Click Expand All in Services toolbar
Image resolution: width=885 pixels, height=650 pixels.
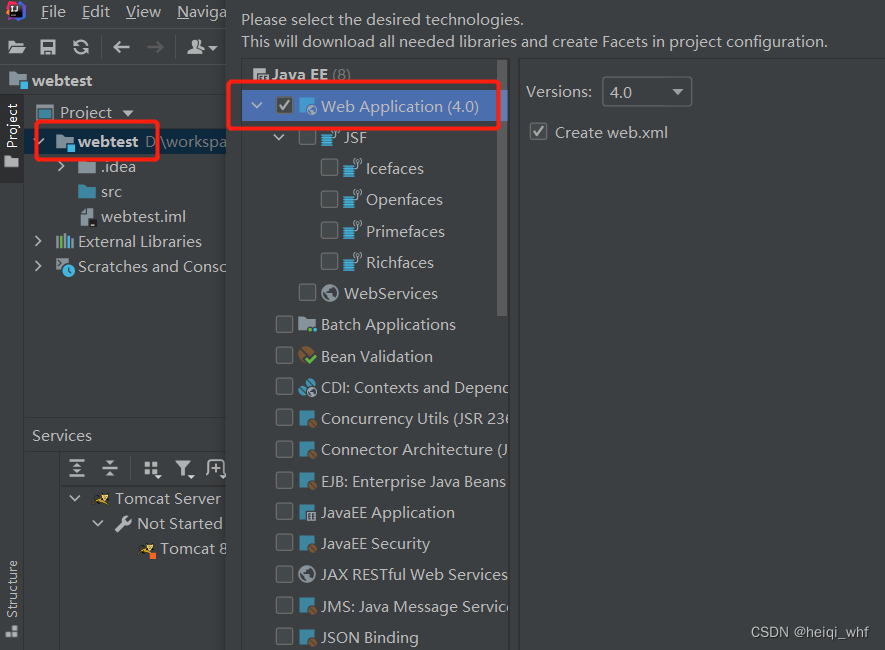coord(77,468)
